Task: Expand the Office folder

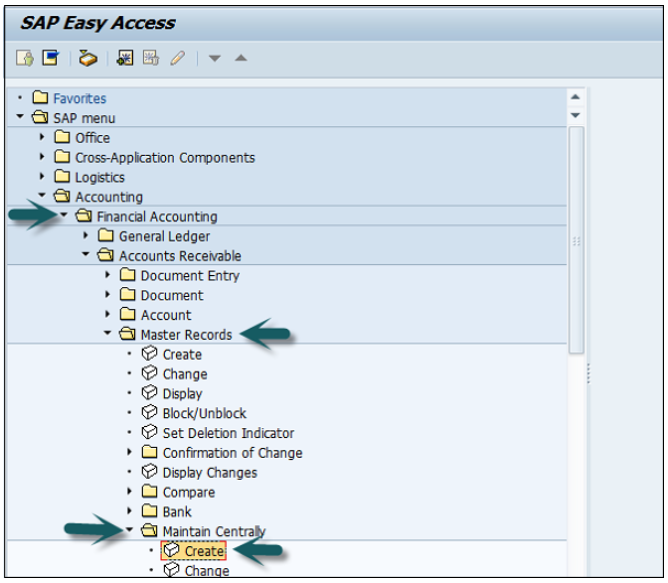Action: 42,137
